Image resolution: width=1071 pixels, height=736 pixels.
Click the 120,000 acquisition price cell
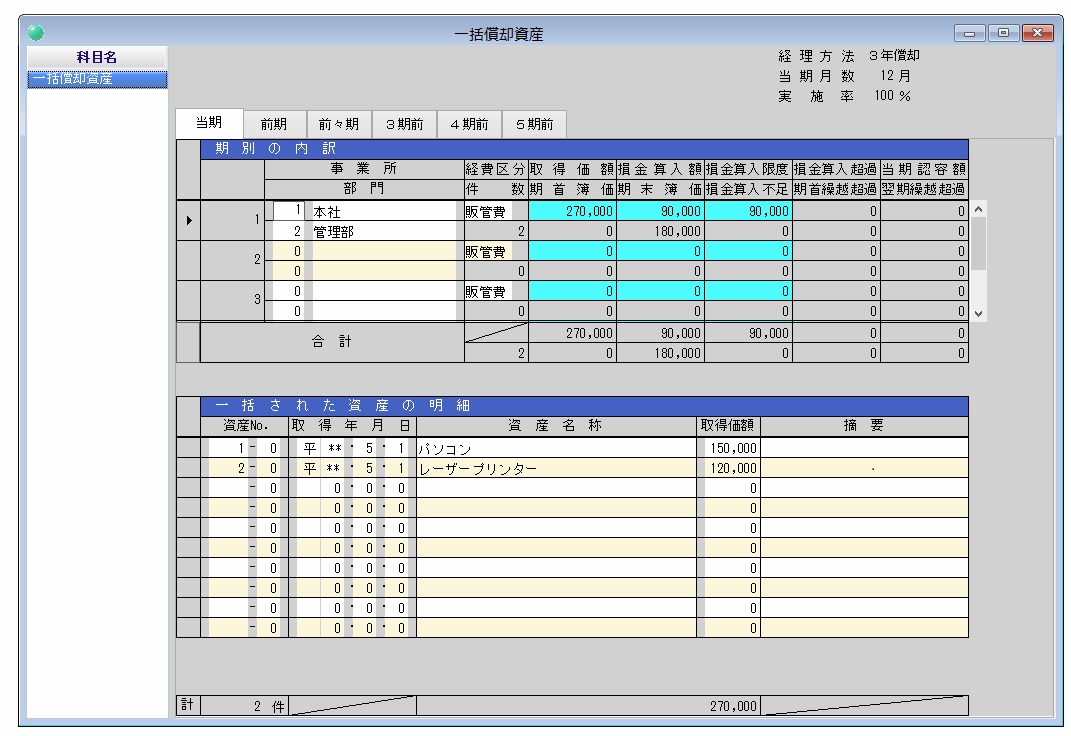pyautogui.click(x=732, y=468)
